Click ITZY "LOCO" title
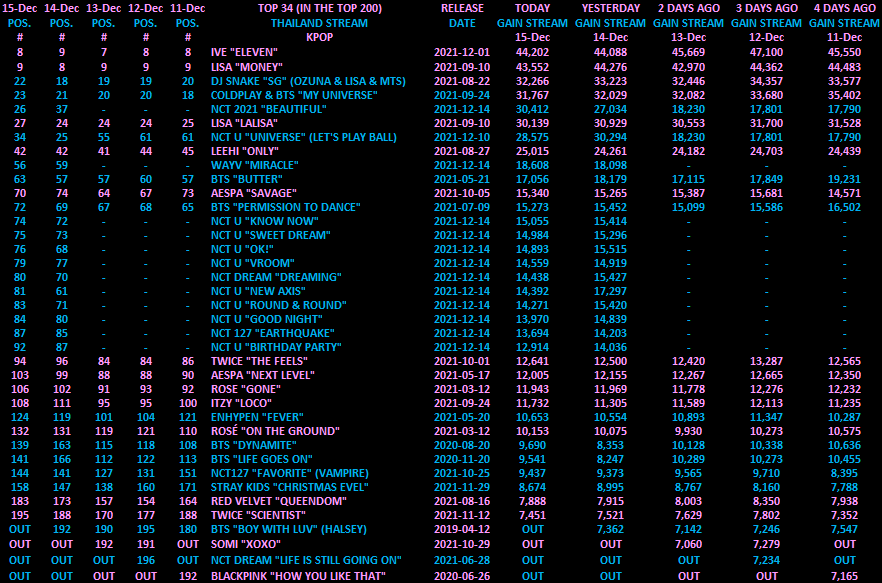Image resolution: width=882 pixels, height=583 pixels. (x=241, y=403)
